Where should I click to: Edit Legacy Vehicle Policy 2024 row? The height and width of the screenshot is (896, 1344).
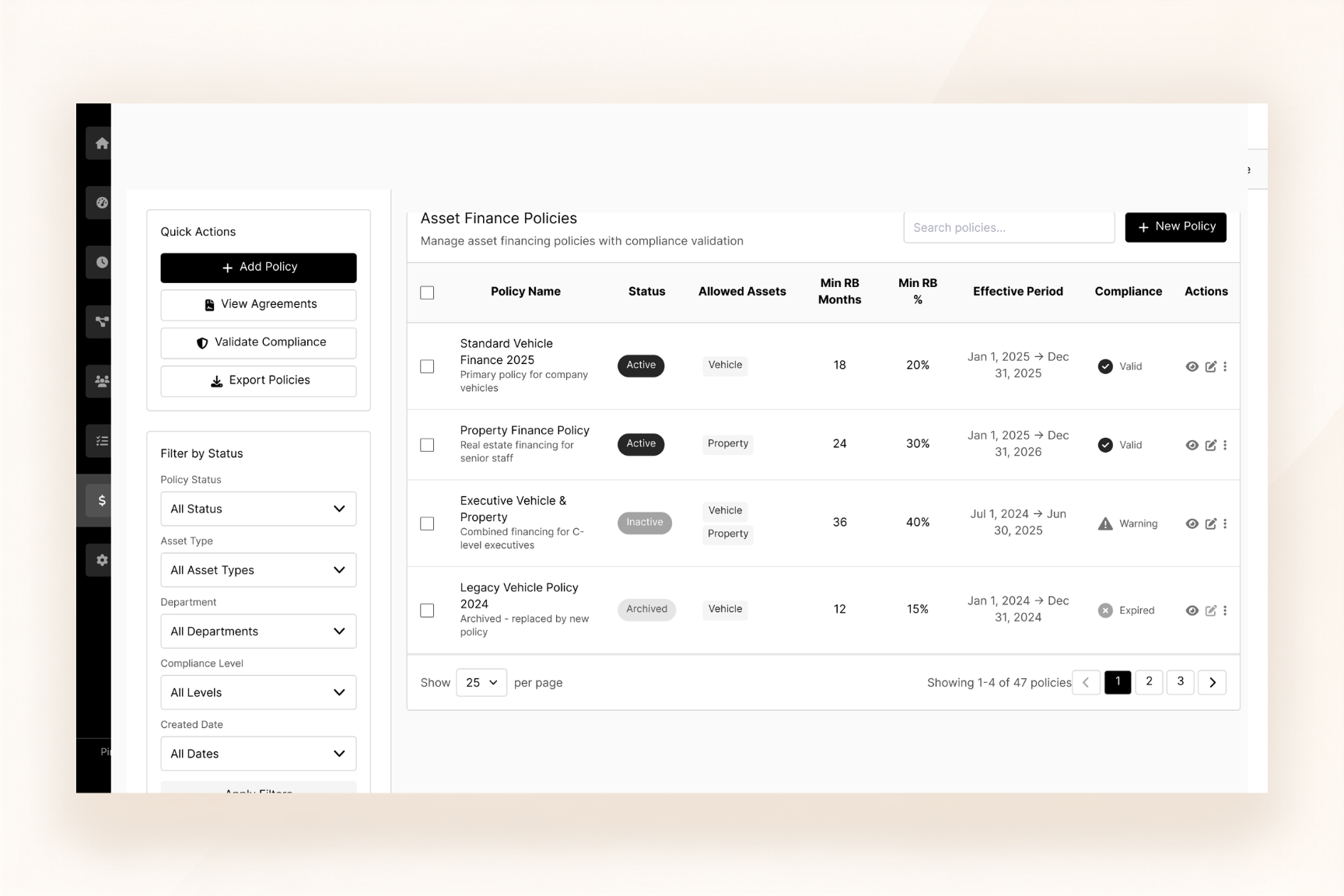[1211, 611]
